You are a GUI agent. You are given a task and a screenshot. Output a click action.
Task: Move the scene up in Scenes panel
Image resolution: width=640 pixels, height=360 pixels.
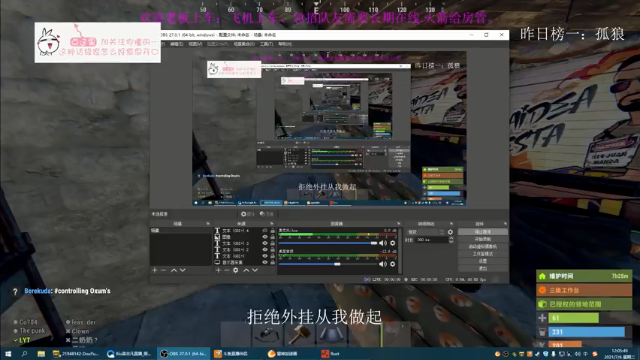[174, 270]
